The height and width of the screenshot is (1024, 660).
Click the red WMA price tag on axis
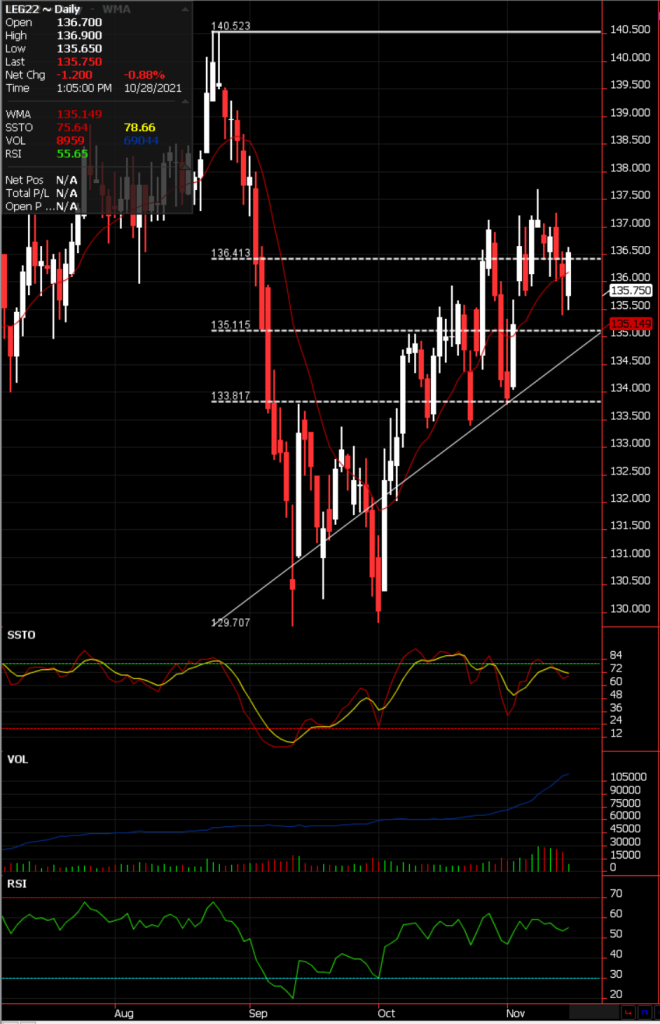click(632, 324)
